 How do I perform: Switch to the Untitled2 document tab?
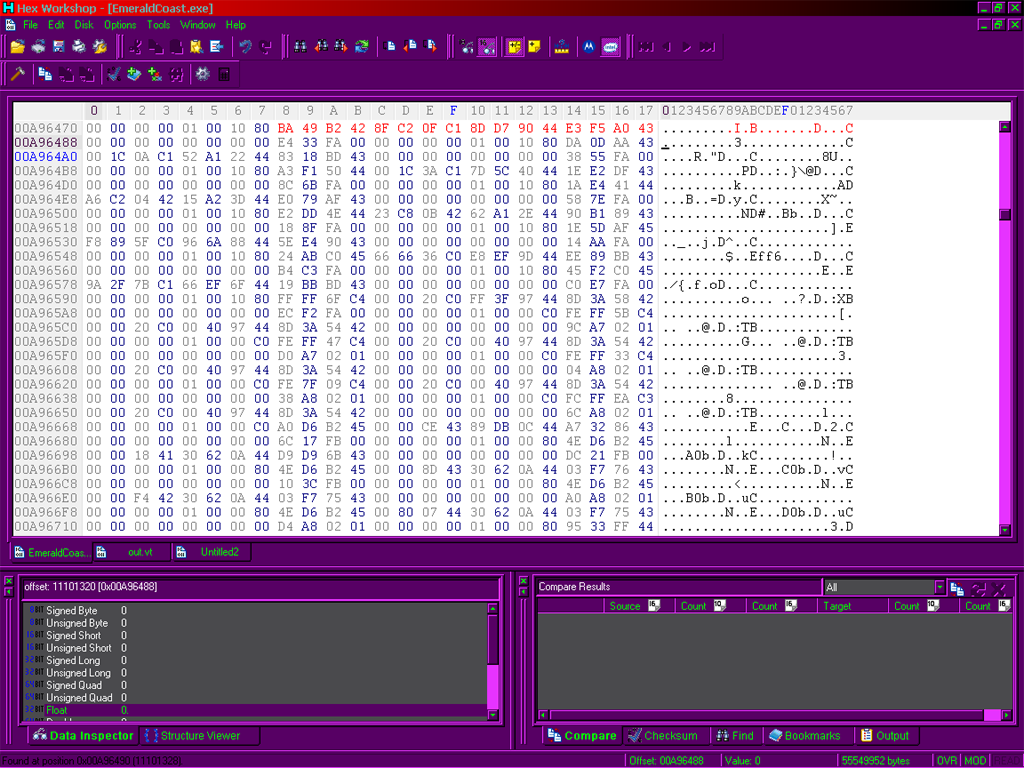pyautogui.click(x=212, y=552)
